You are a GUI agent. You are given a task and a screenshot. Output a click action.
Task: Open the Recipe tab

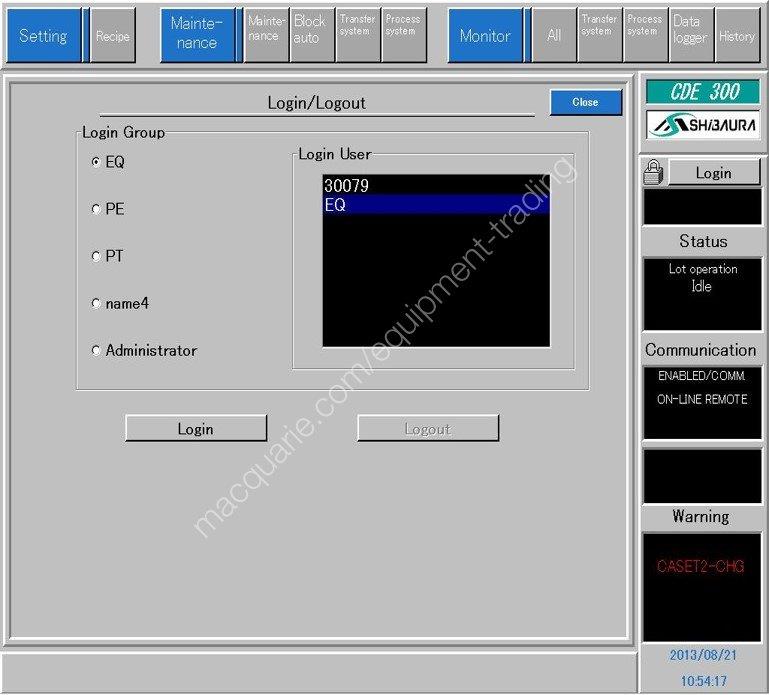click(113, 36)
